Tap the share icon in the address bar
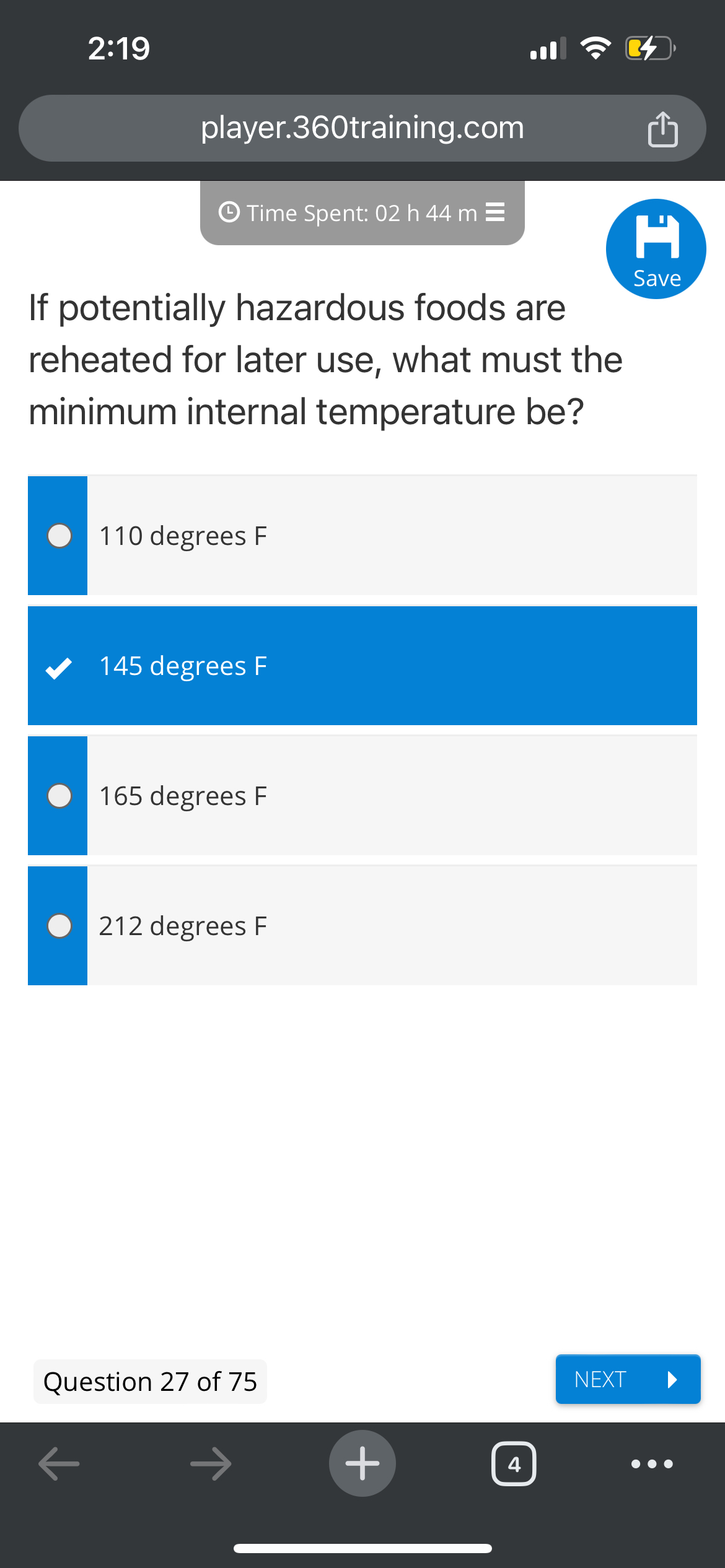 coord(663,128)
